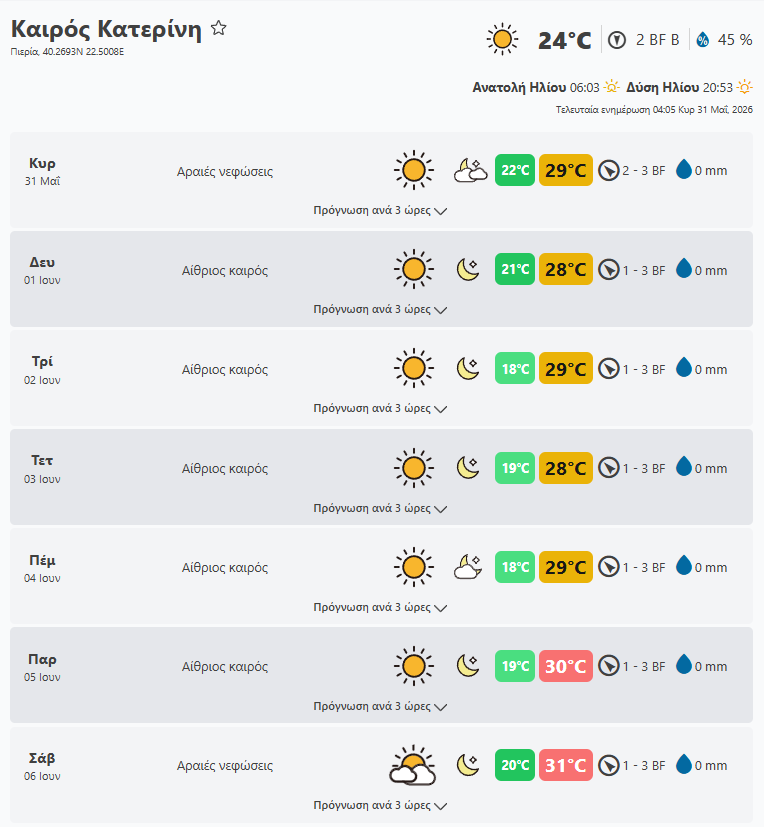Expand Πρόγνωση ανά 3 ώρες for Δευ 01 Ιουν

coord(380,310)
